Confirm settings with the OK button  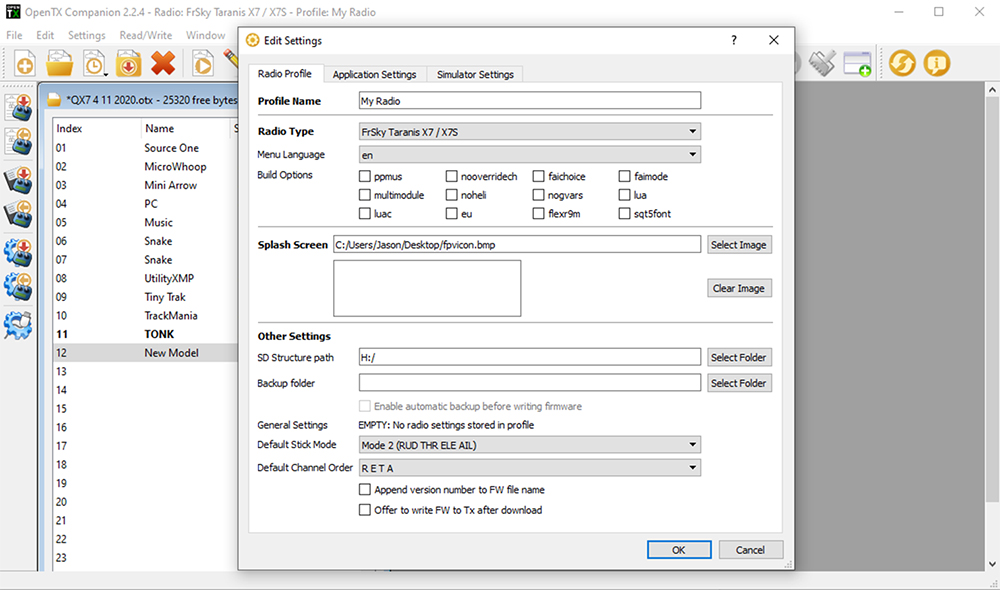click(x=679, y=550)
